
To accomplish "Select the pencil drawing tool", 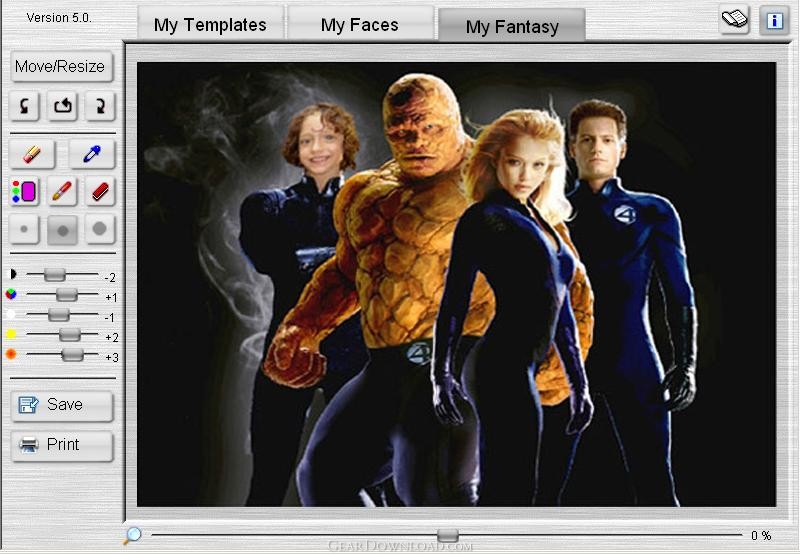I will pyautogui.click(x=62, y=191).
